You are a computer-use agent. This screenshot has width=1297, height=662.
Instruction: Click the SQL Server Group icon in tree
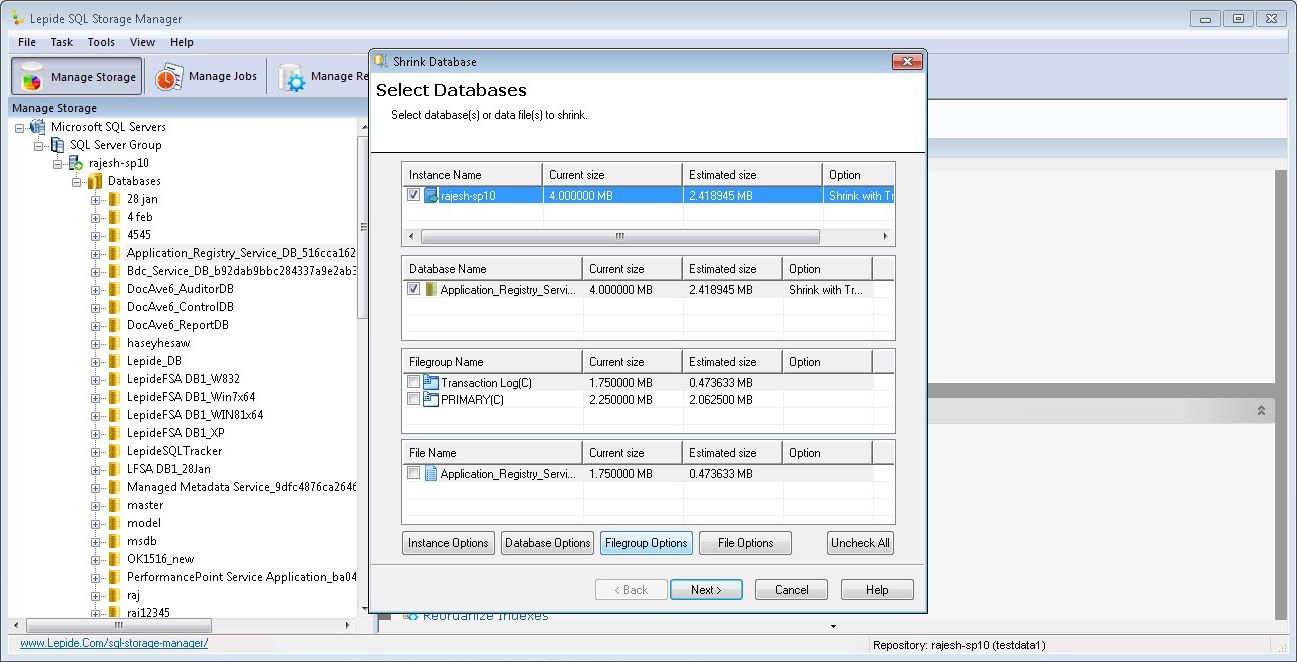coord(57,145)
